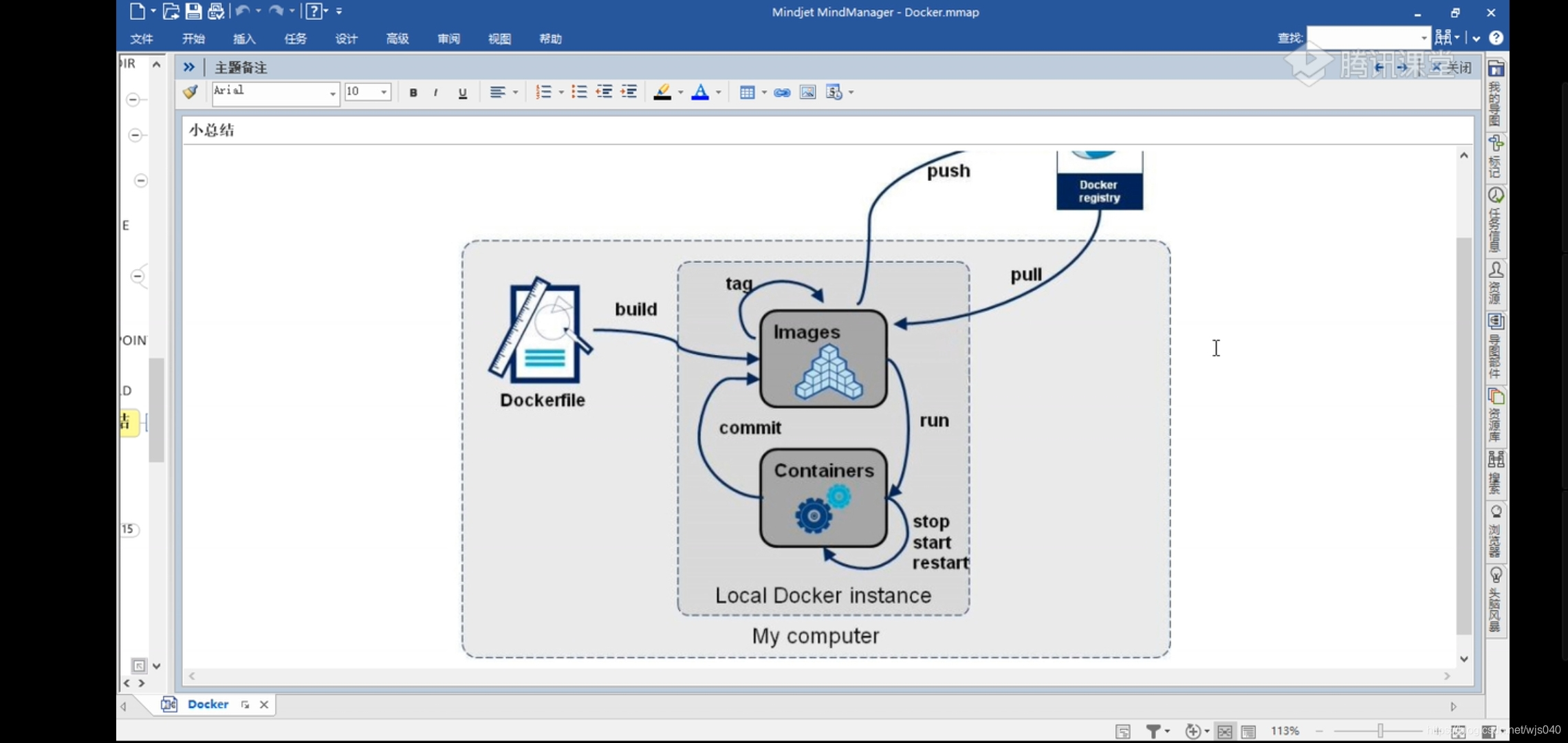Open the font size 10 dropdown

pyautogui.click(x=384, y=92)
